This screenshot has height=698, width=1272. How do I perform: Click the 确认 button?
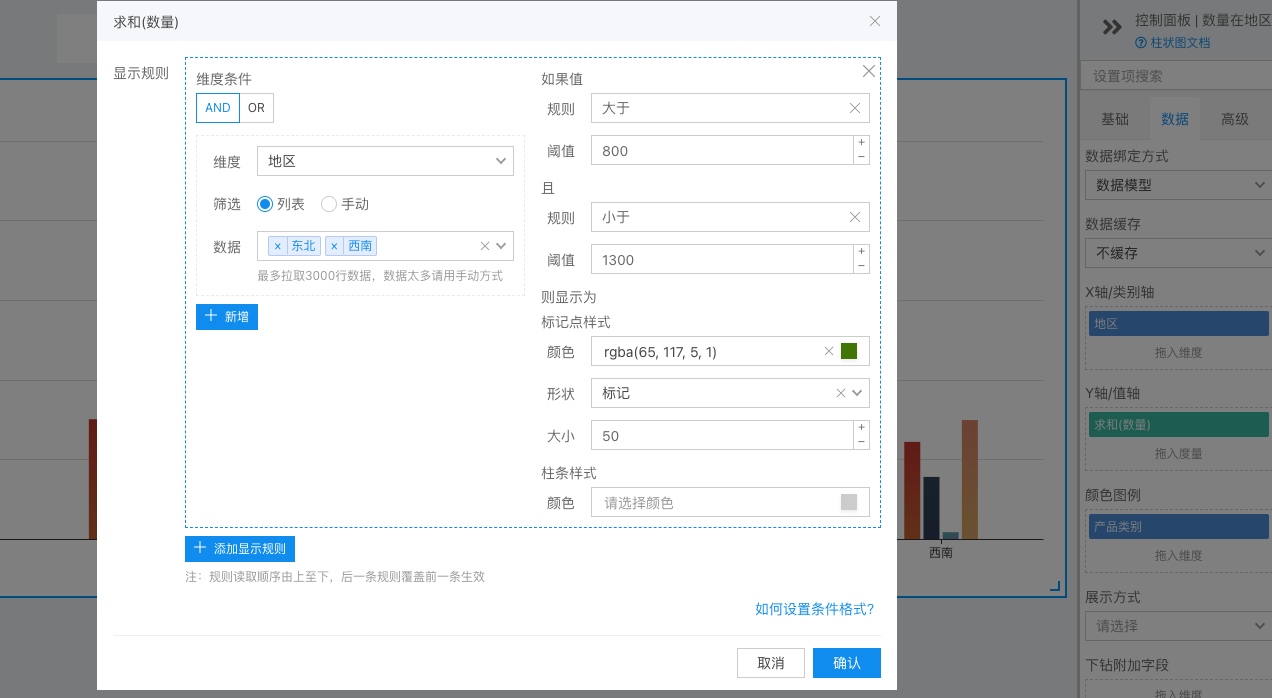tap(846, 663)
